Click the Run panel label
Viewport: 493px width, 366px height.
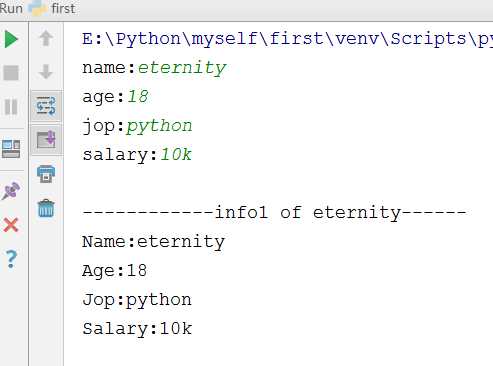point(11,8)
